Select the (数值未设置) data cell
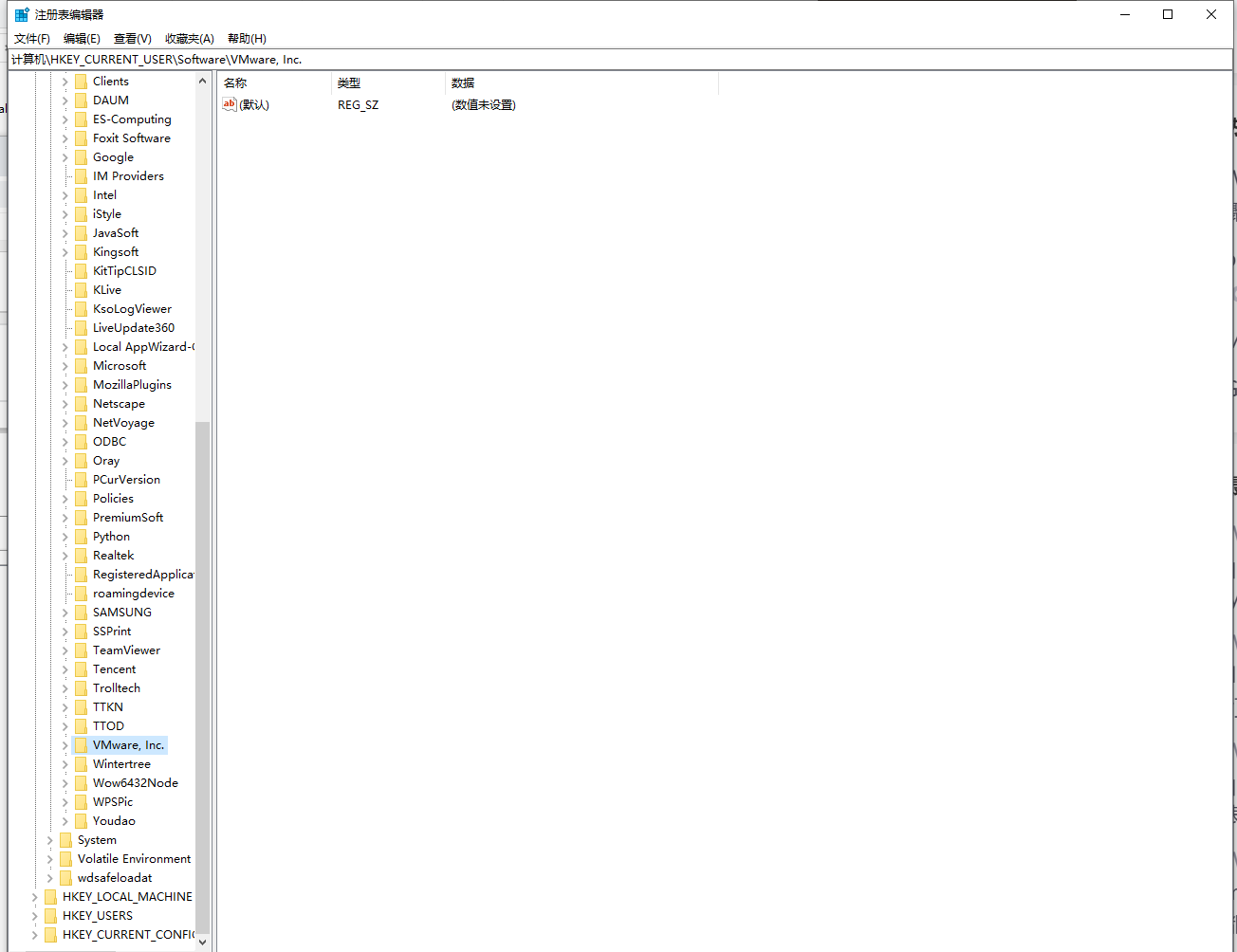 (483, 105)
